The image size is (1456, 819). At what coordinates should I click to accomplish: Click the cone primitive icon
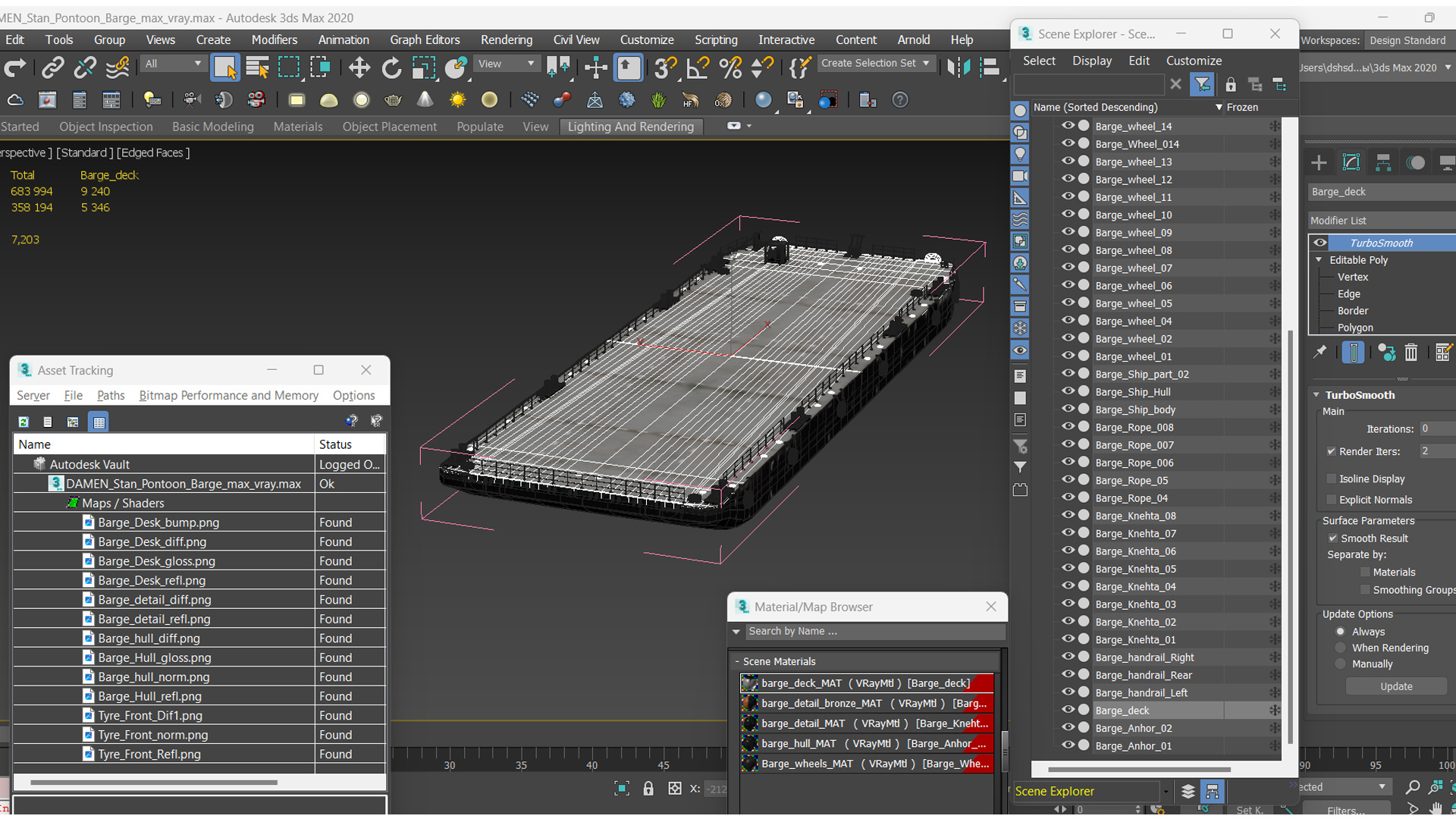pos(425,100)
